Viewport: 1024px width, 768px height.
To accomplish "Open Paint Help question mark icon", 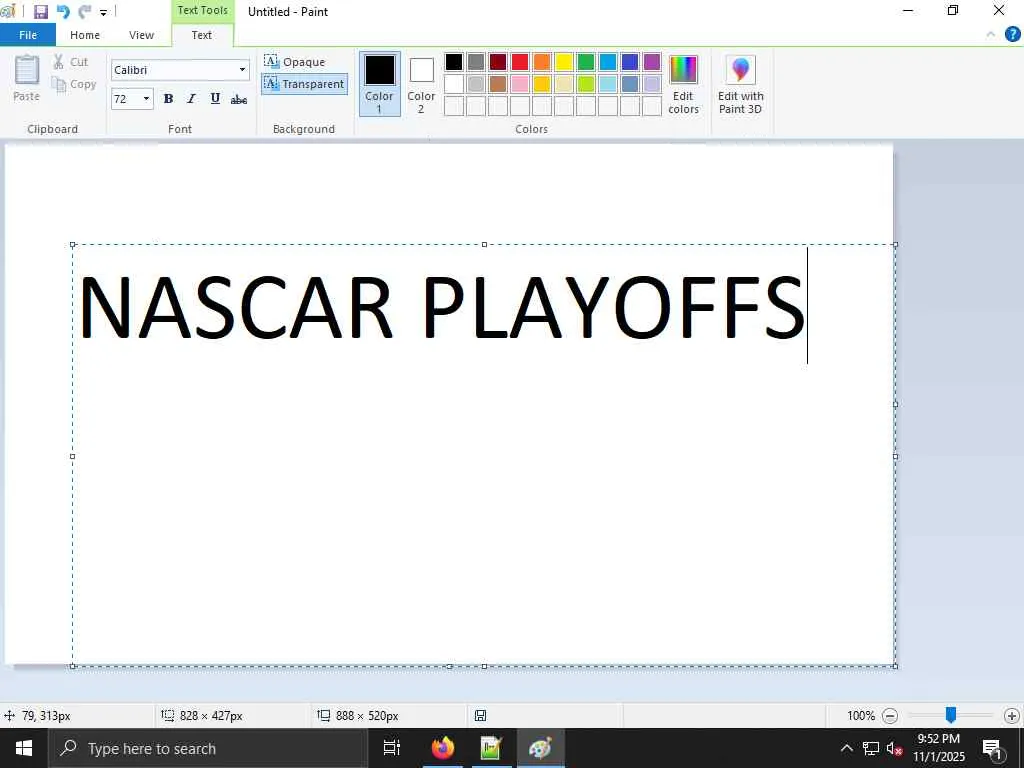I will click(1012, 35).
